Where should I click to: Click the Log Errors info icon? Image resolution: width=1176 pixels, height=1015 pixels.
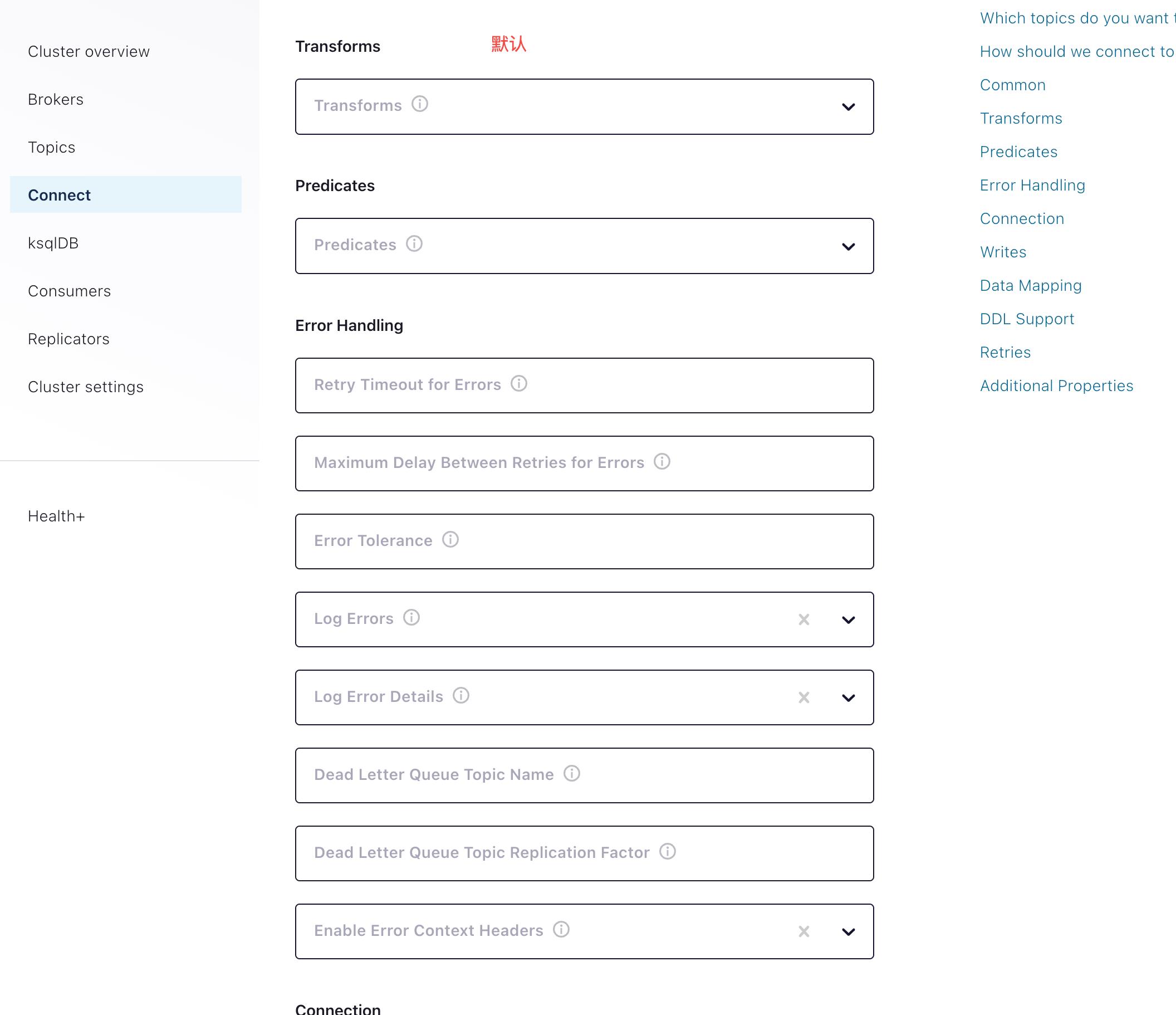(x=411, y=617)
